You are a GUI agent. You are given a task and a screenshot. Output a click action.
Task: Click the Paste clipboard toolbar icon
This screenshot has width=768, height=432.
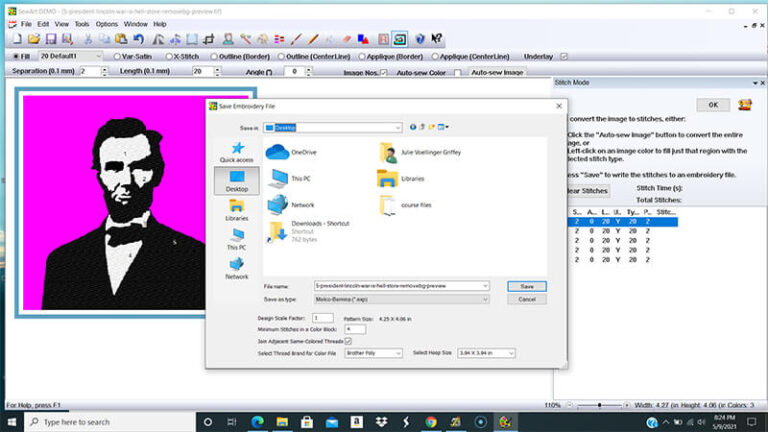[121, 39]
